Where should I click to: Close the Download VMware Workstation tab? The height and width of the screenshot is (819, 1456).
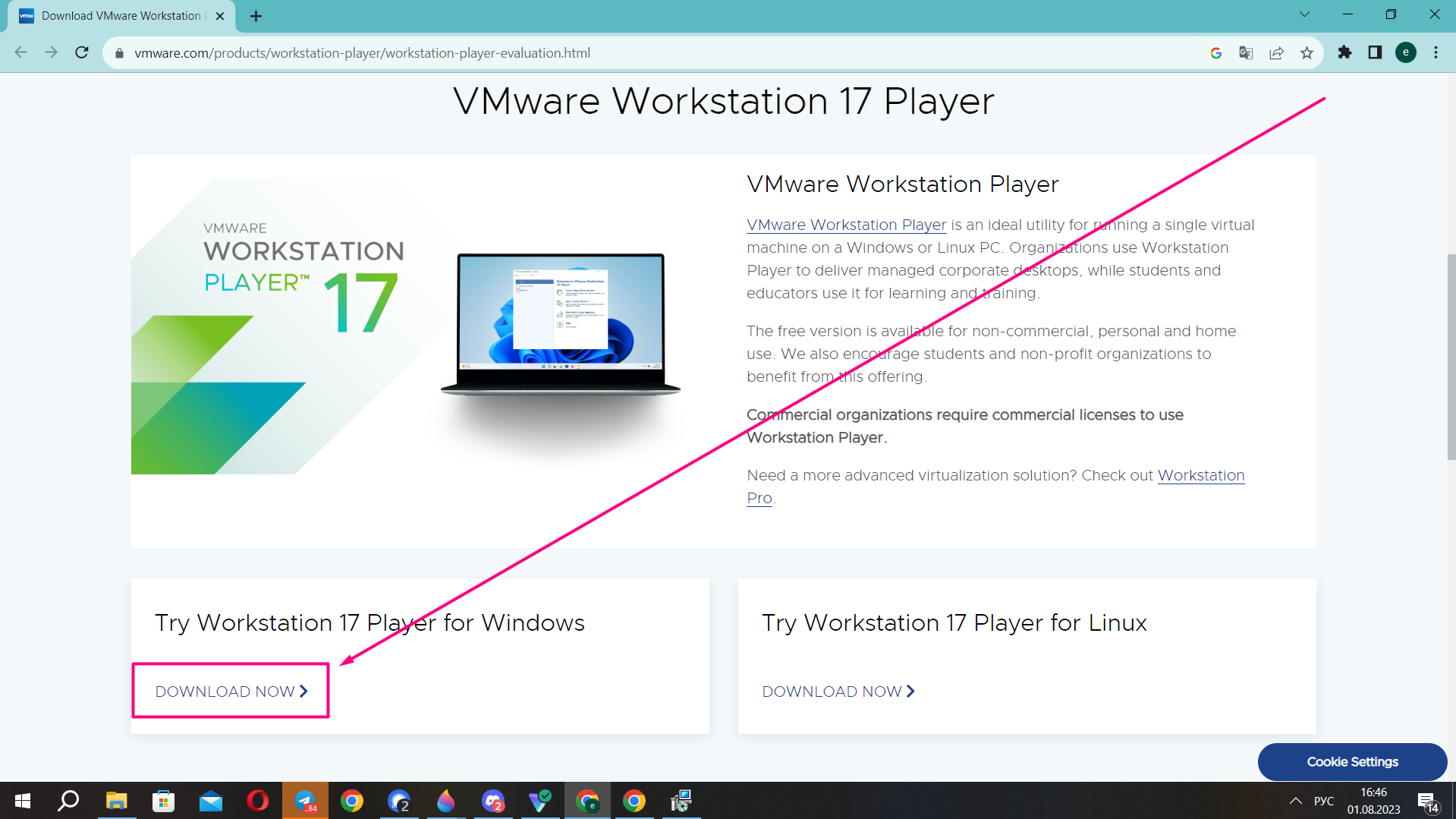220,16
